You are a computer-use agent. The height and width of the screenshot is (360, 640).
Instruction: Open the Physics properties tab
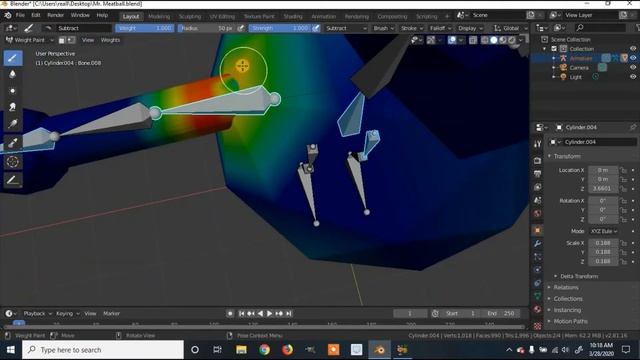click(x=538, y=270)
